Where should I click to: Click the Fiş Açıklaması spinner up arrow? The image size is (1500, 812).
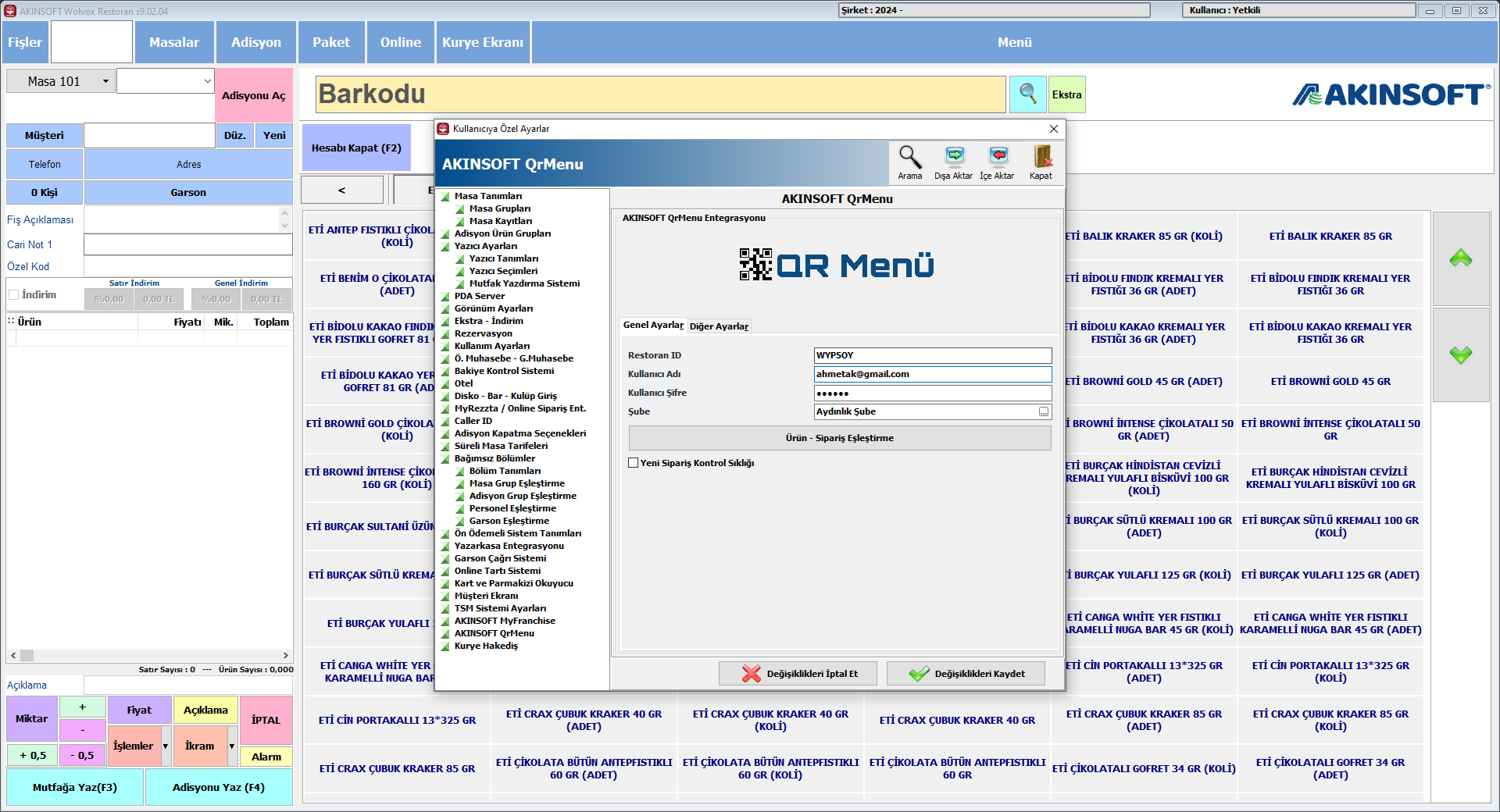(284, 213)
